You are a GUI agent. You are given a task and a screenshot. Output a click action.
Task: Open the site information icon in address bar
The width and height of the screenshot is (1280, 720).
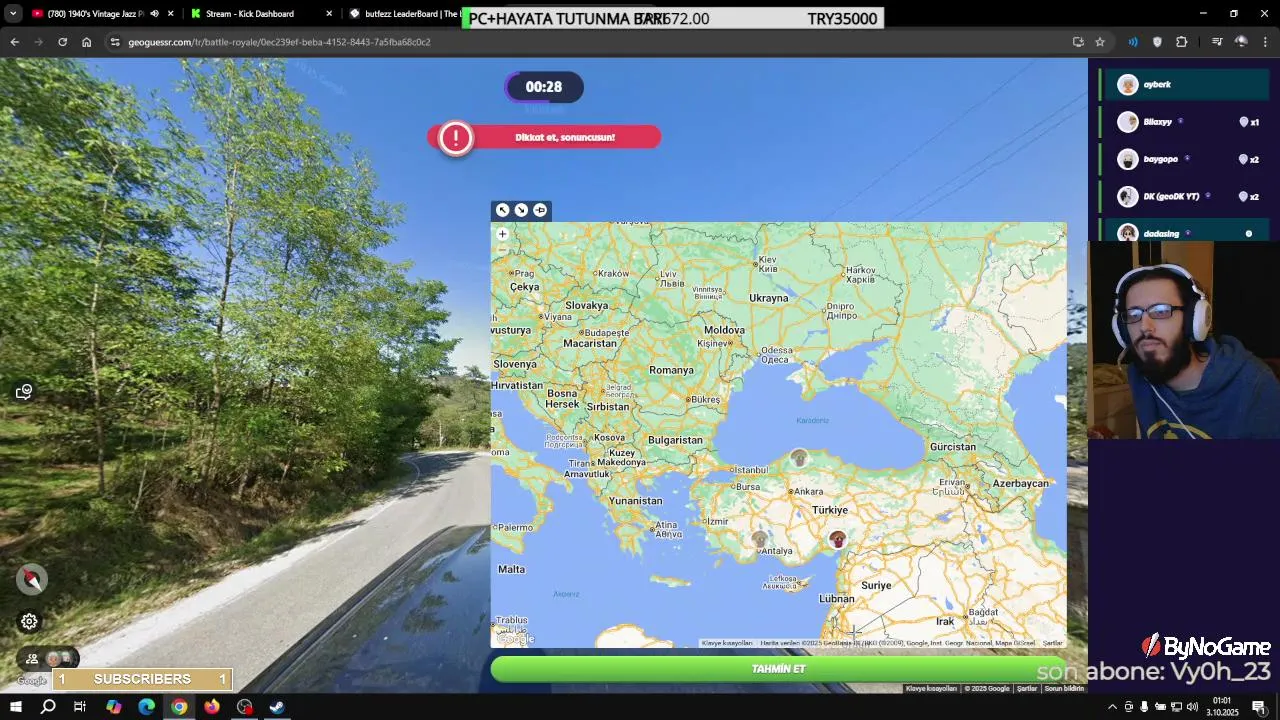[x=115, y=42]
